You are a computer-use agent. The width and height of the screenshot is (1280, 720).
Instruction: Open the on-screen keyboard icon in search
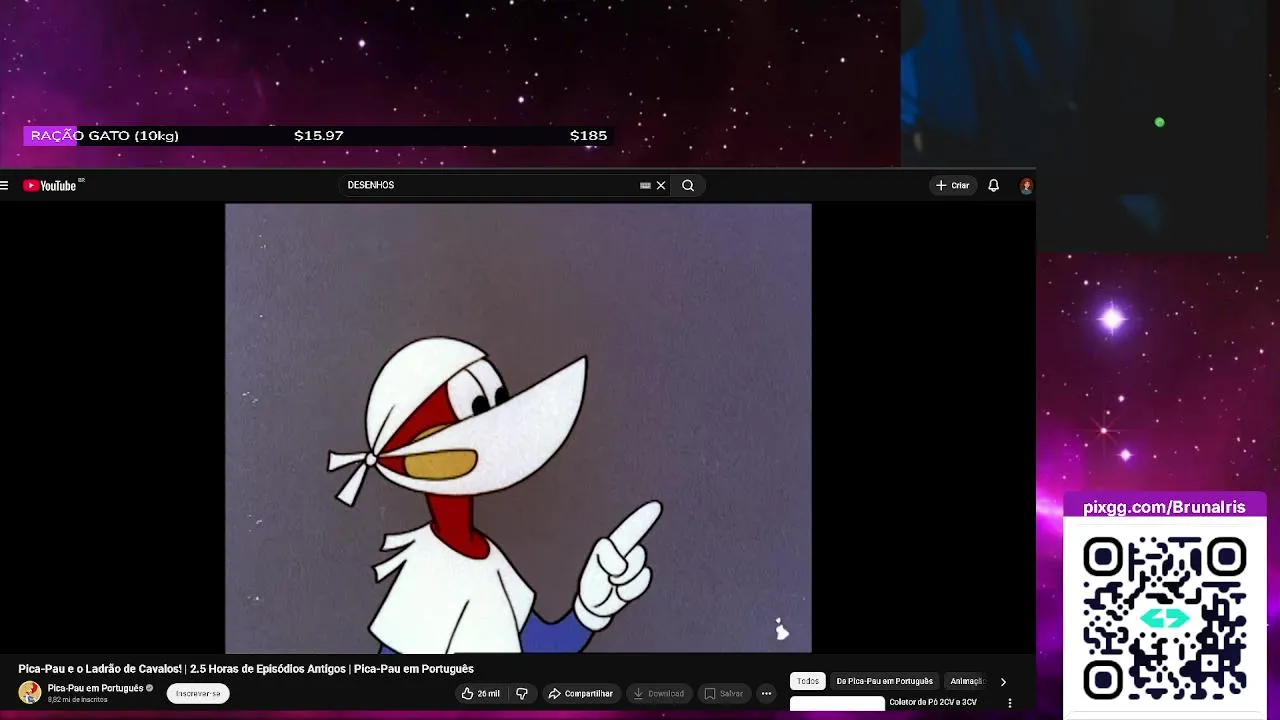645,185
